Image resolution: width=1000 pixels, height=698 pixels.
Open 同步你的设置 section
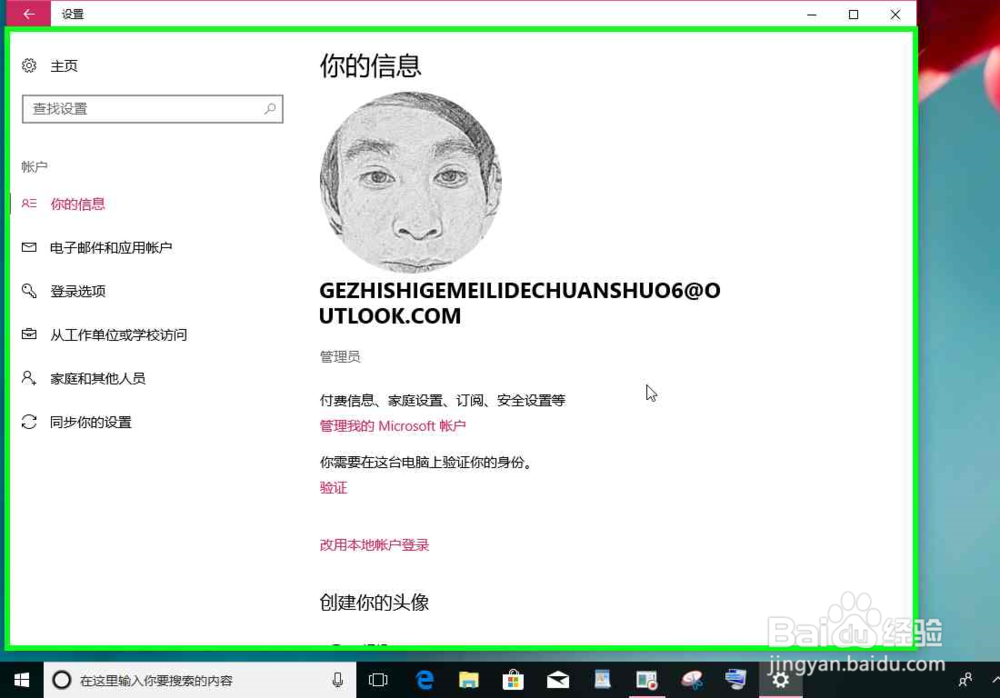91,422
